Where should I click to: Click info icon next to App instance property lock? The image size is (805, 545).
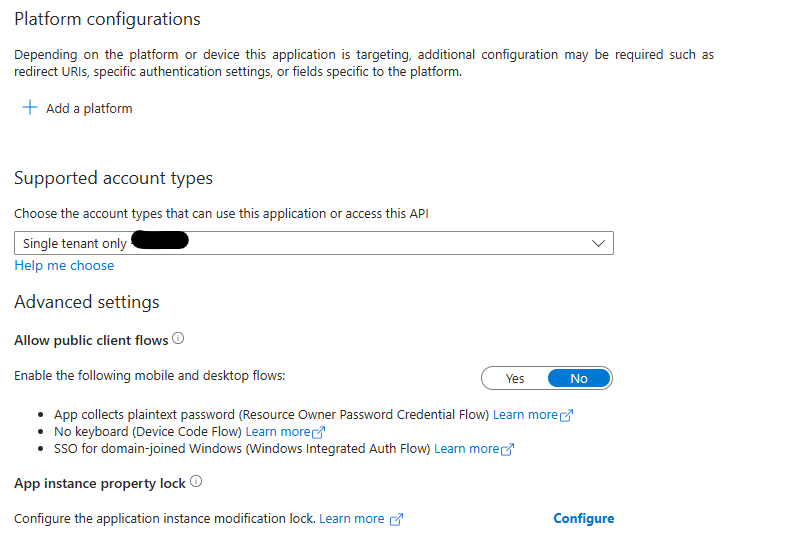click(x=196, y=481)
